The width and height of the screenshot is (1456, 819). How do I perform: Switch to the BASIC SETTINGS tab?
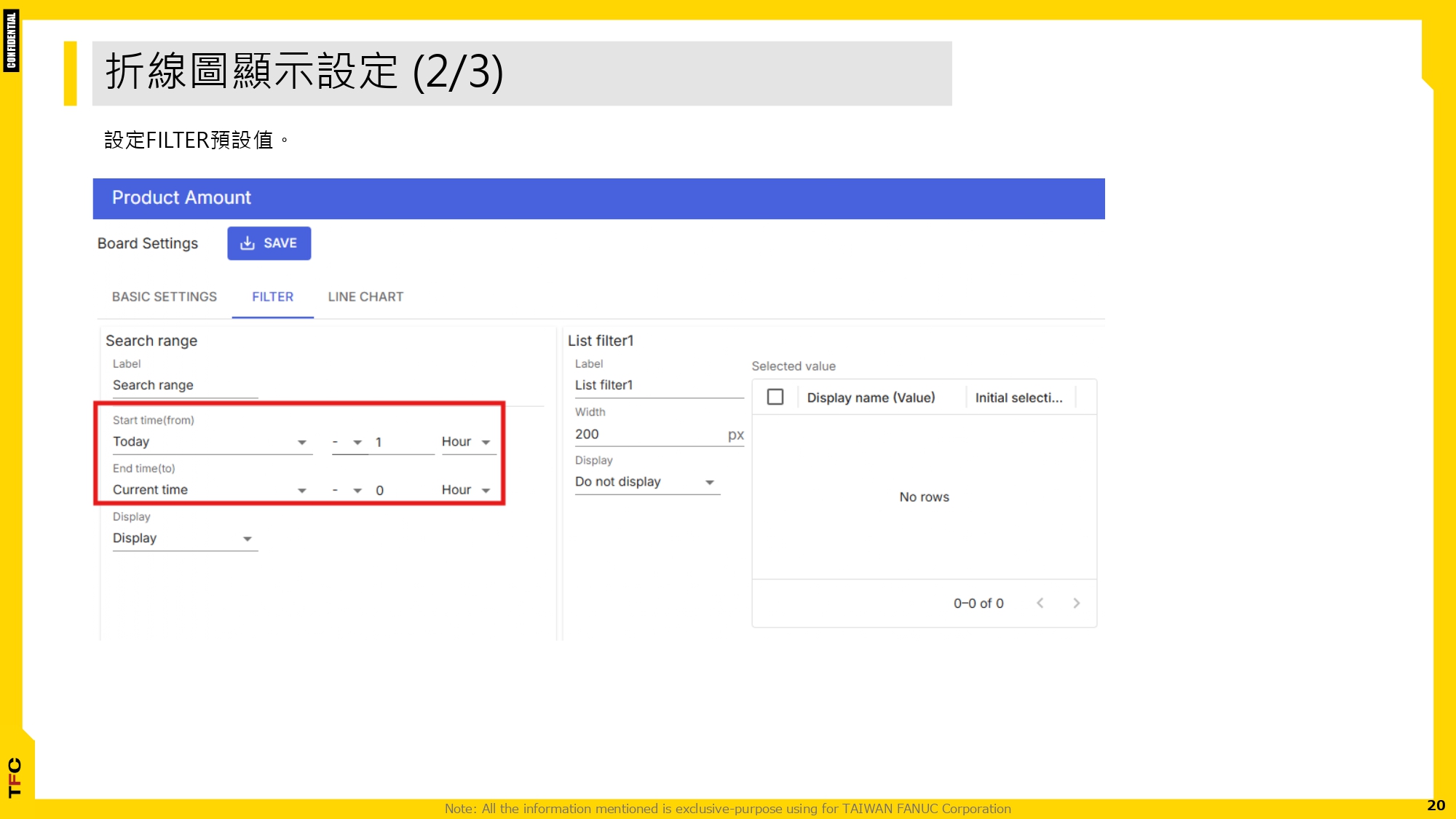pos(164,296)
